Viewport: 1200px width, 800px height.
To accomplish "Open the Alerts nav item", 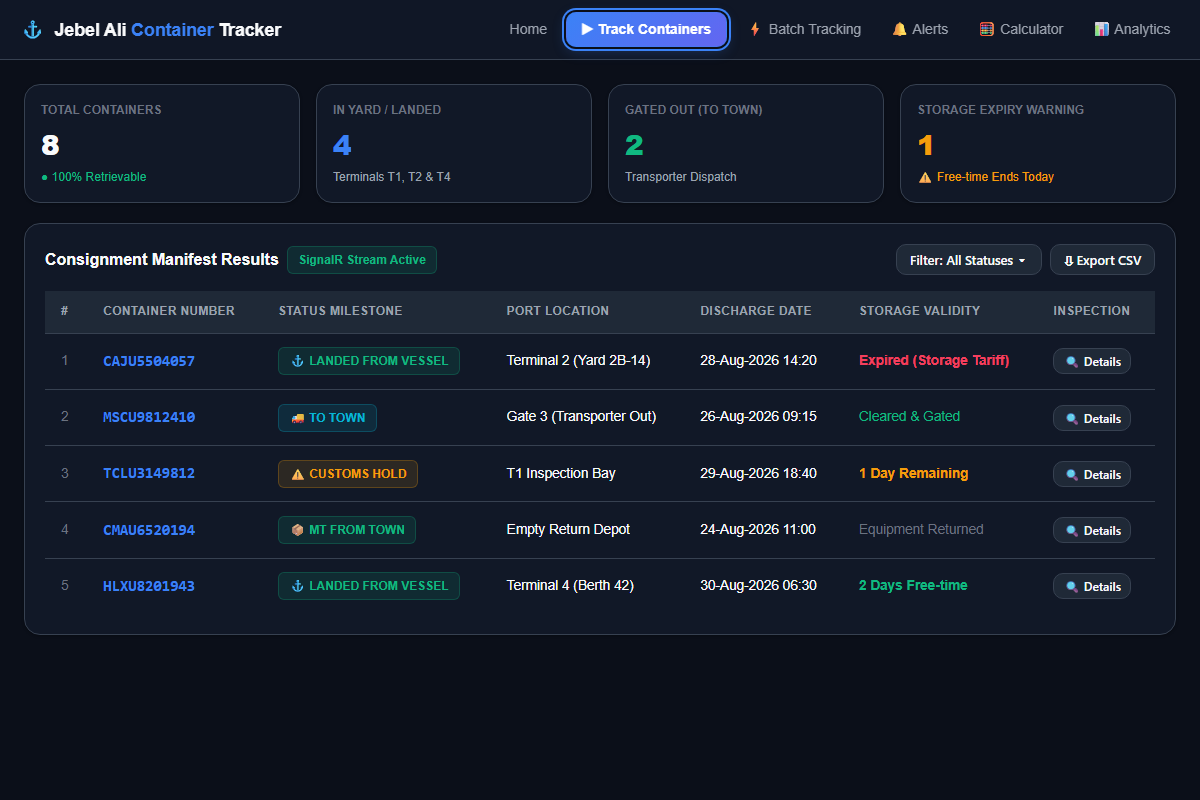I will 920,29.
